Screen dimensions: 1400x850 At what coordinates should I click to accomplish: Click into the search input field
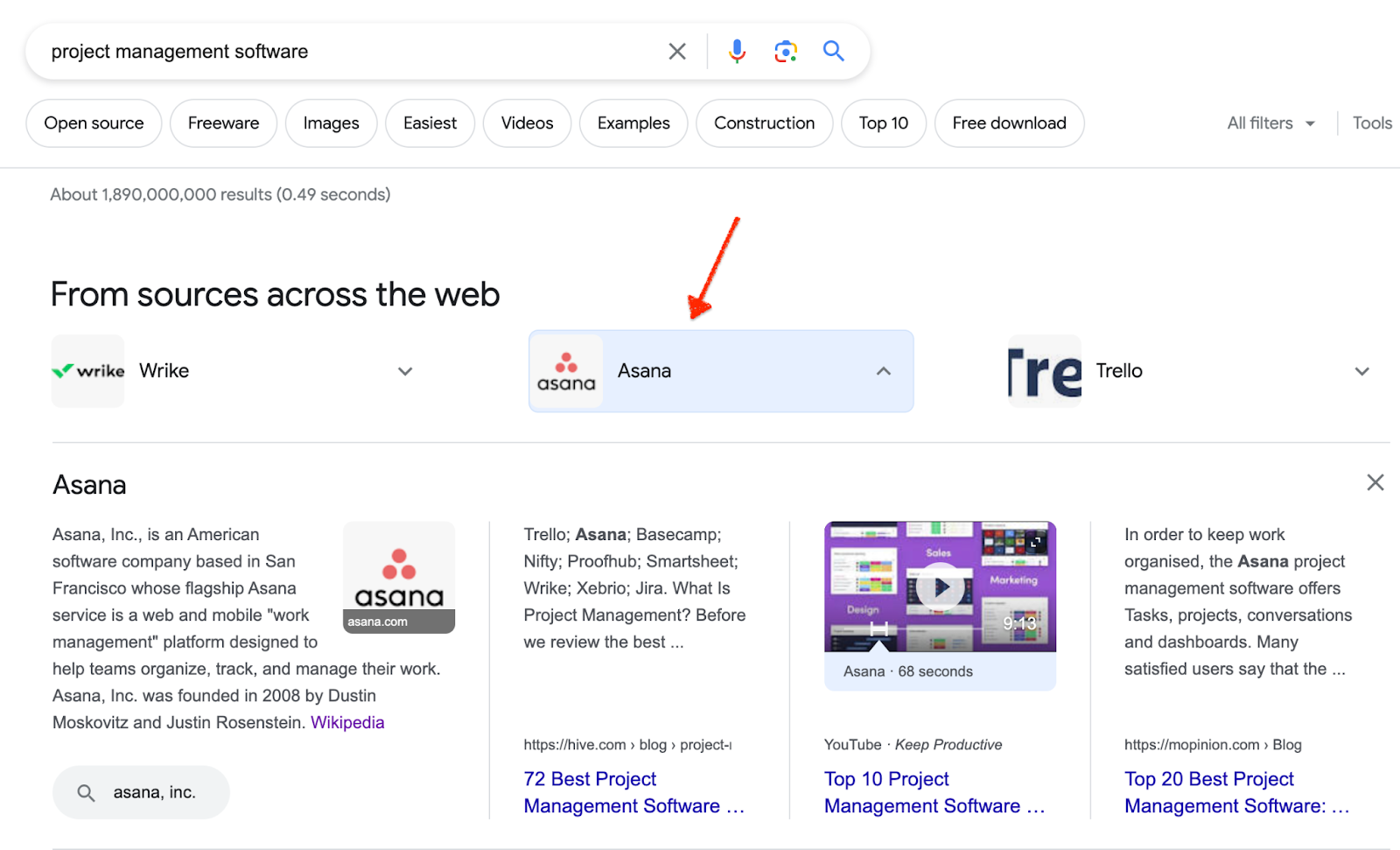pyautogui.click(x=350, y=52)
